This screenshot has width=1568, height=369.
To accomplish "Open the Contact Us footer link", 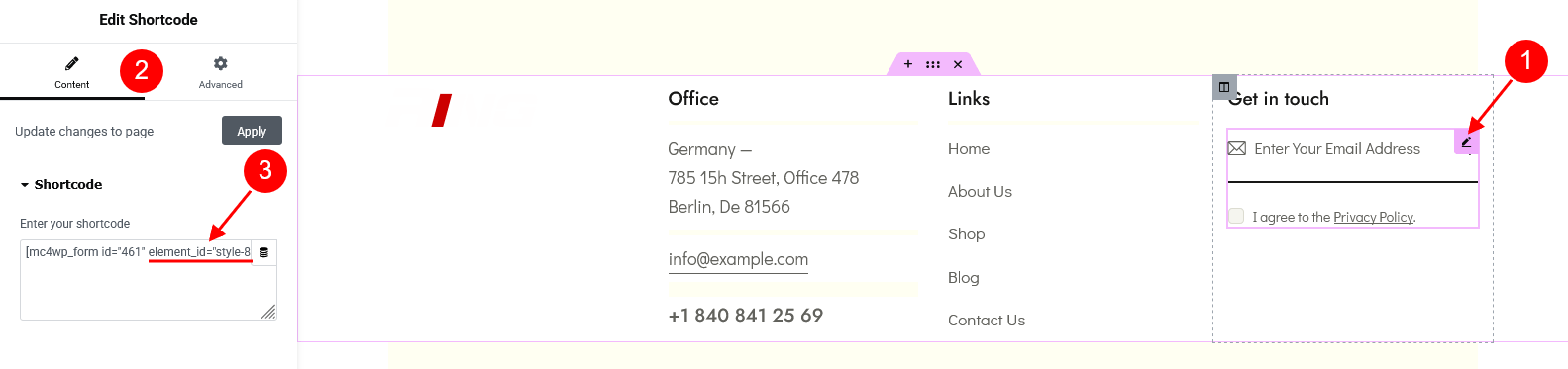I will 987,320.
